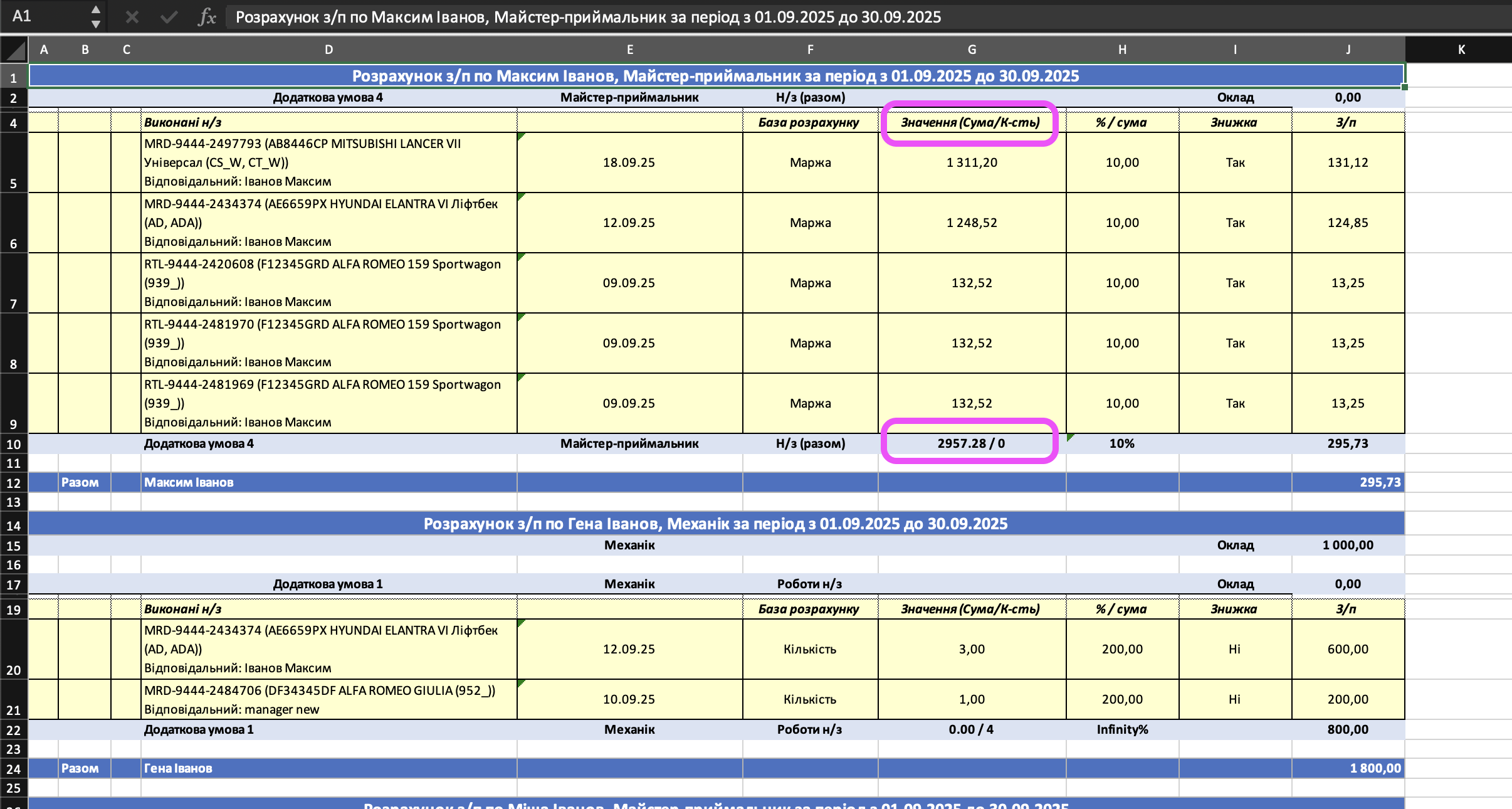Click the cell showing Infinity%
This screenshot has width=1512, height=809.
1121,729
